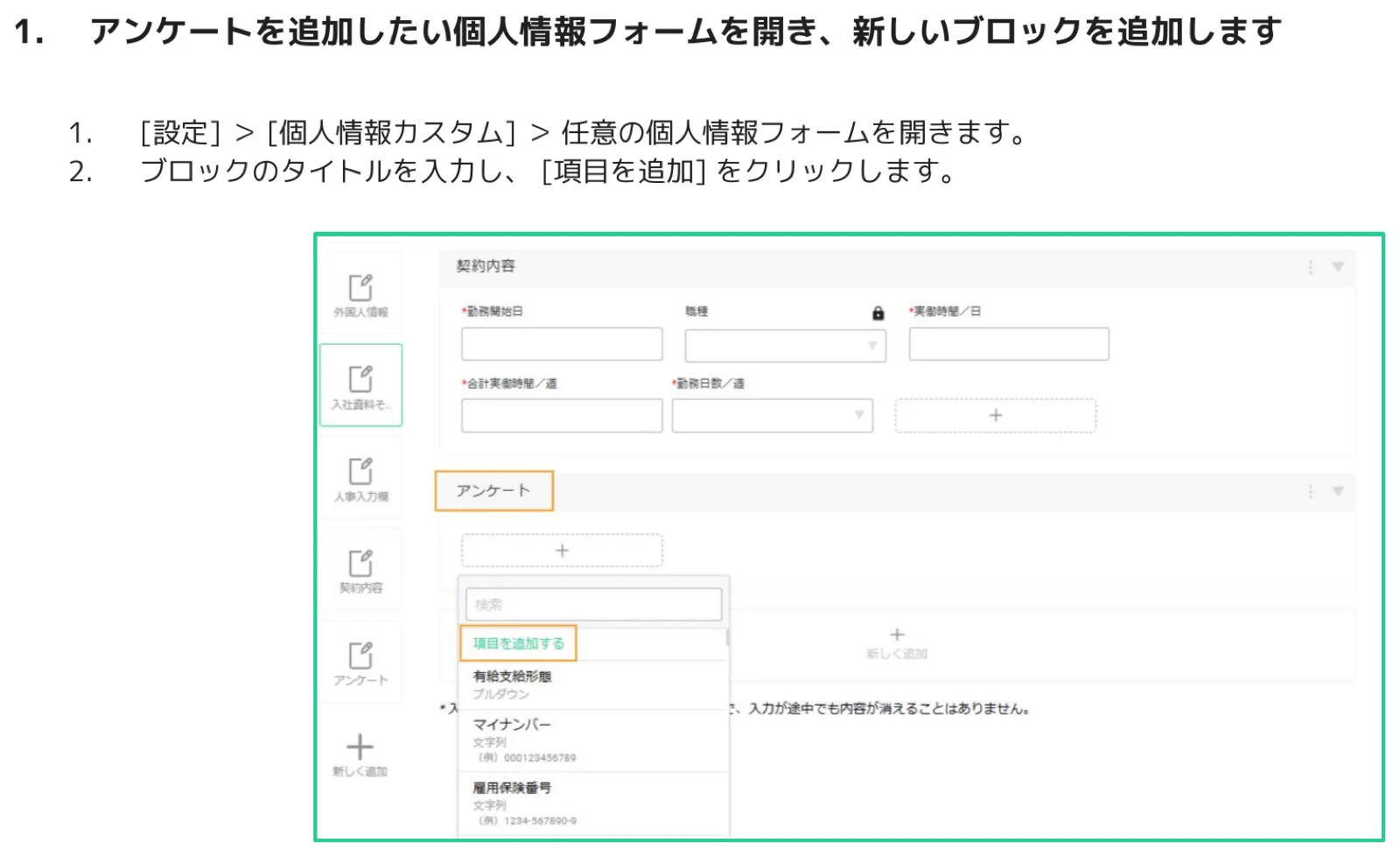The image size is (1400, 857).
Task: Open the 契約内容 sidebar form
Action: coord(360,570)
